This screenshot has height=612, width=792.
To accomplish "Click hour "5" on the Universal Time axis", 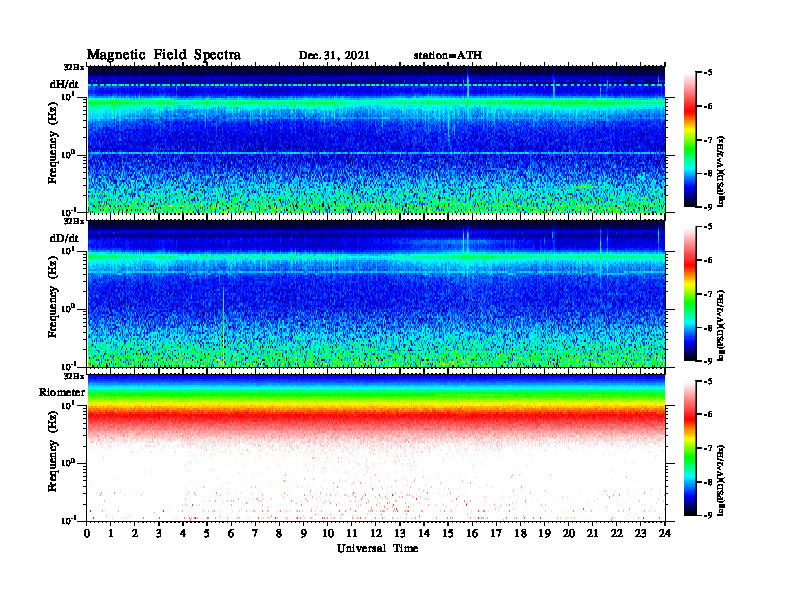I will pyautogui.click(x=207, y=534).
